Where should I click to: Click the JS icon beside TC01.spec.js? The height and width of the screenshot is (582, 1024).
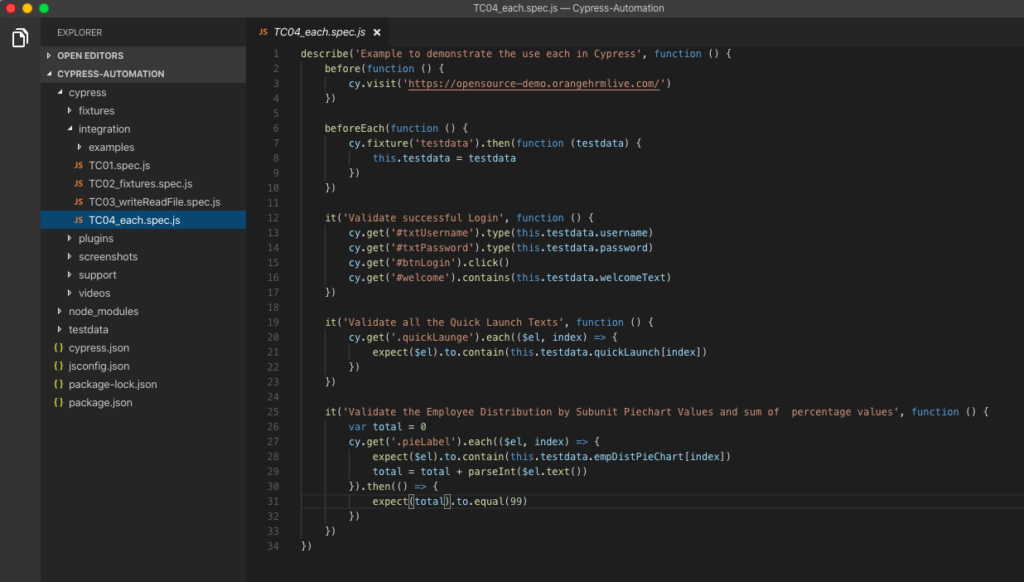[79, 166]
